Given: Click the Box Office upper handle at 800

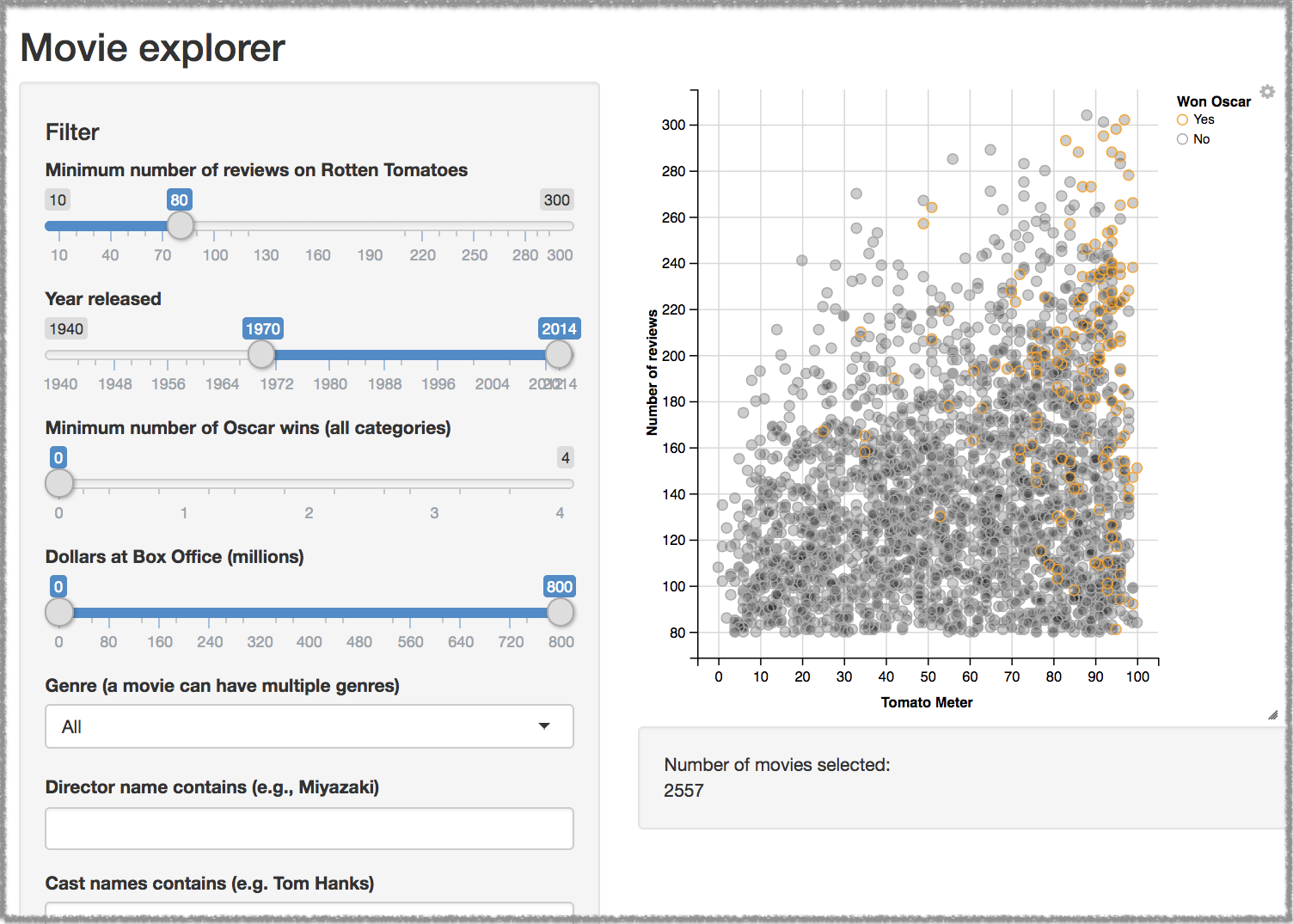Looking at the screenshot, I should click(560, 612).
